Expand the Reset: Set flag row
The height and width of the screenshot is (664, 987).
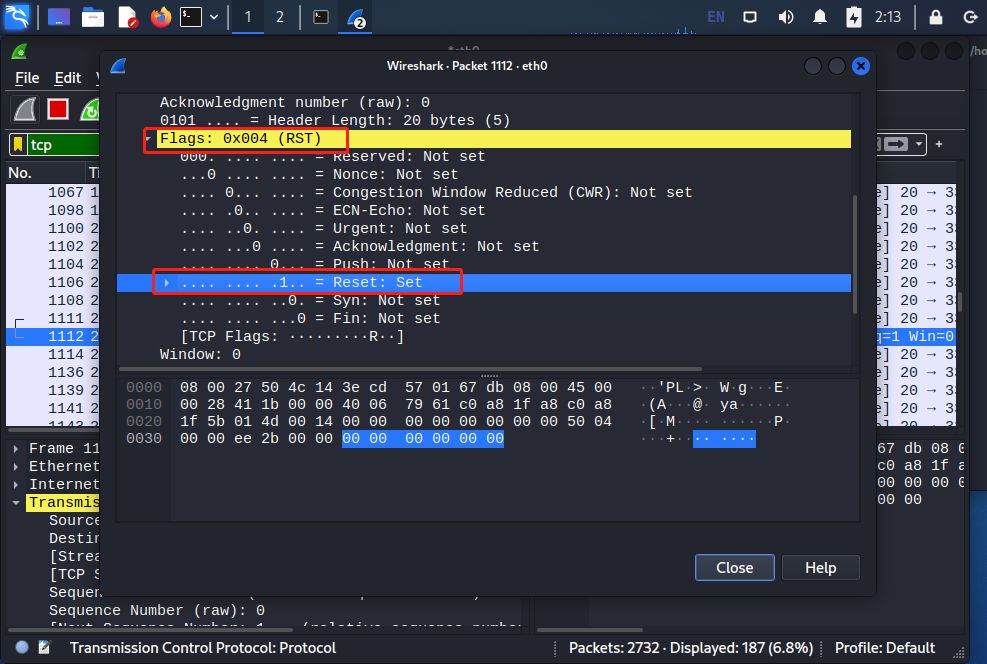[168, 283]
